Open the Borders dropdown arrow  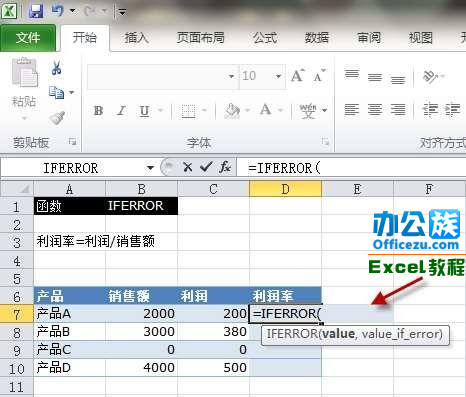[204, 110]
